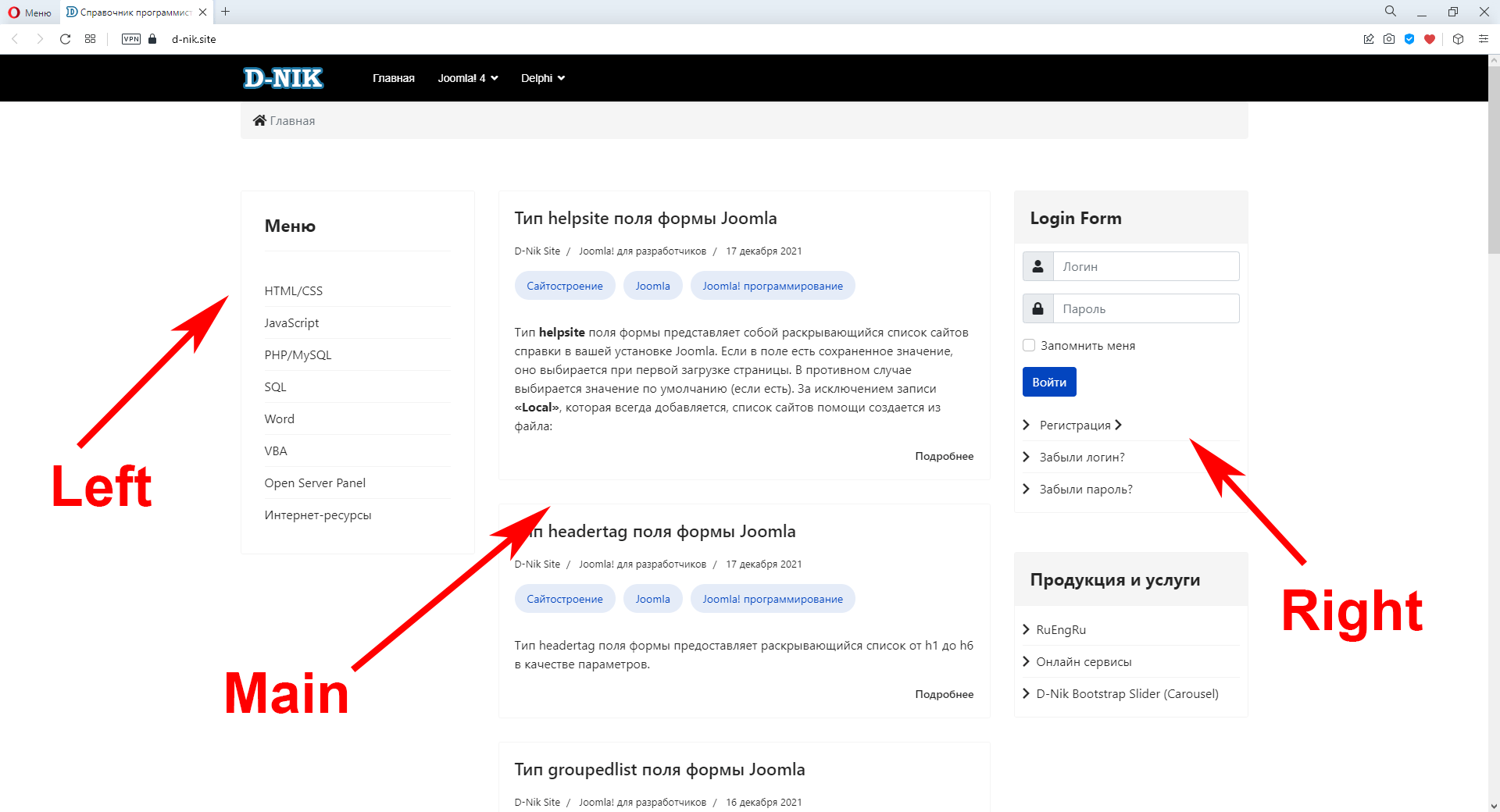Viewport: 1500px width, 812px height.
Task: Select Word in the left menu
Action: [x=279, y=418]
